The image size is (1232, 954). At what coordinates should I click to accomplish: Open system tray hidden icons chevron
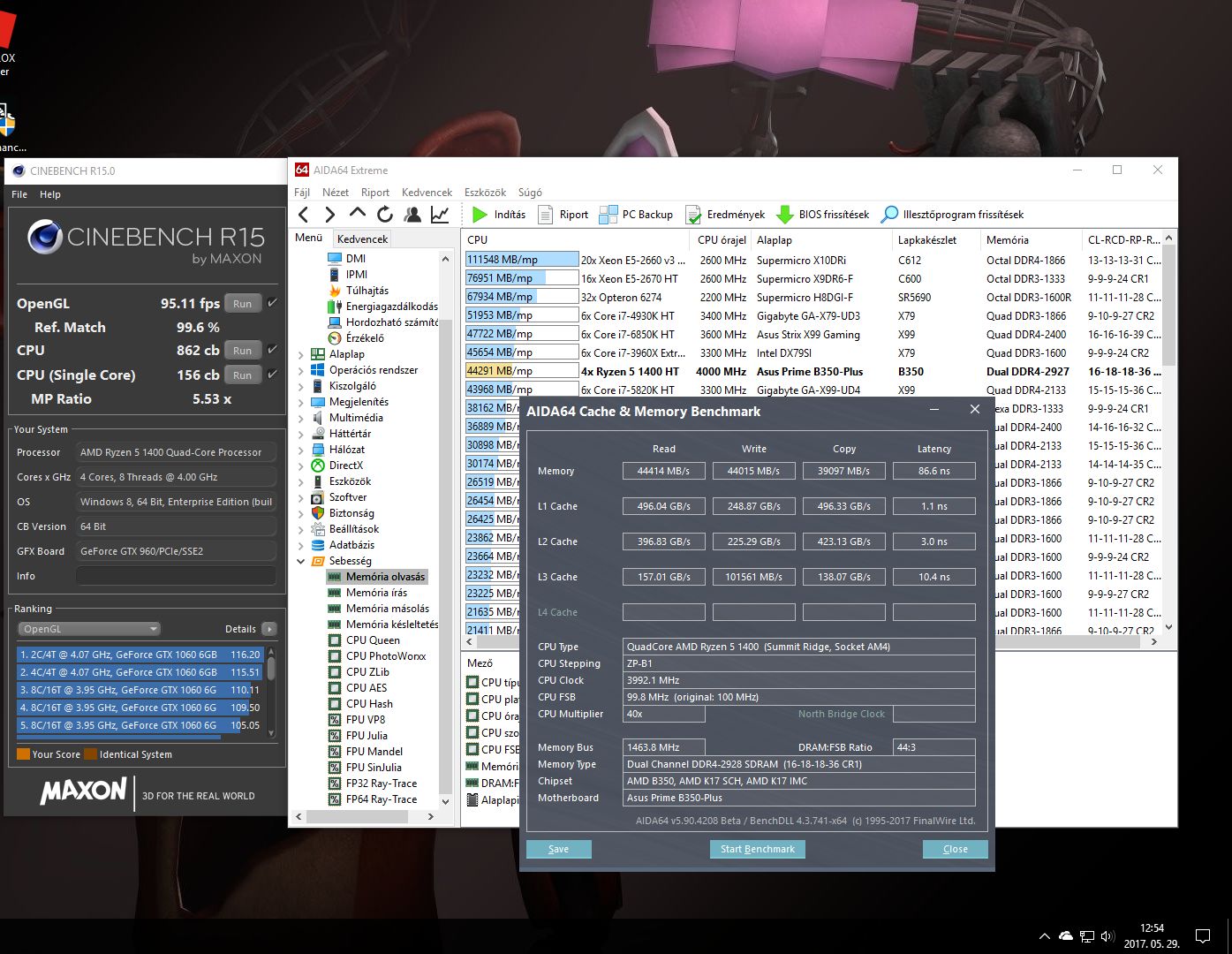(1045, 935)
